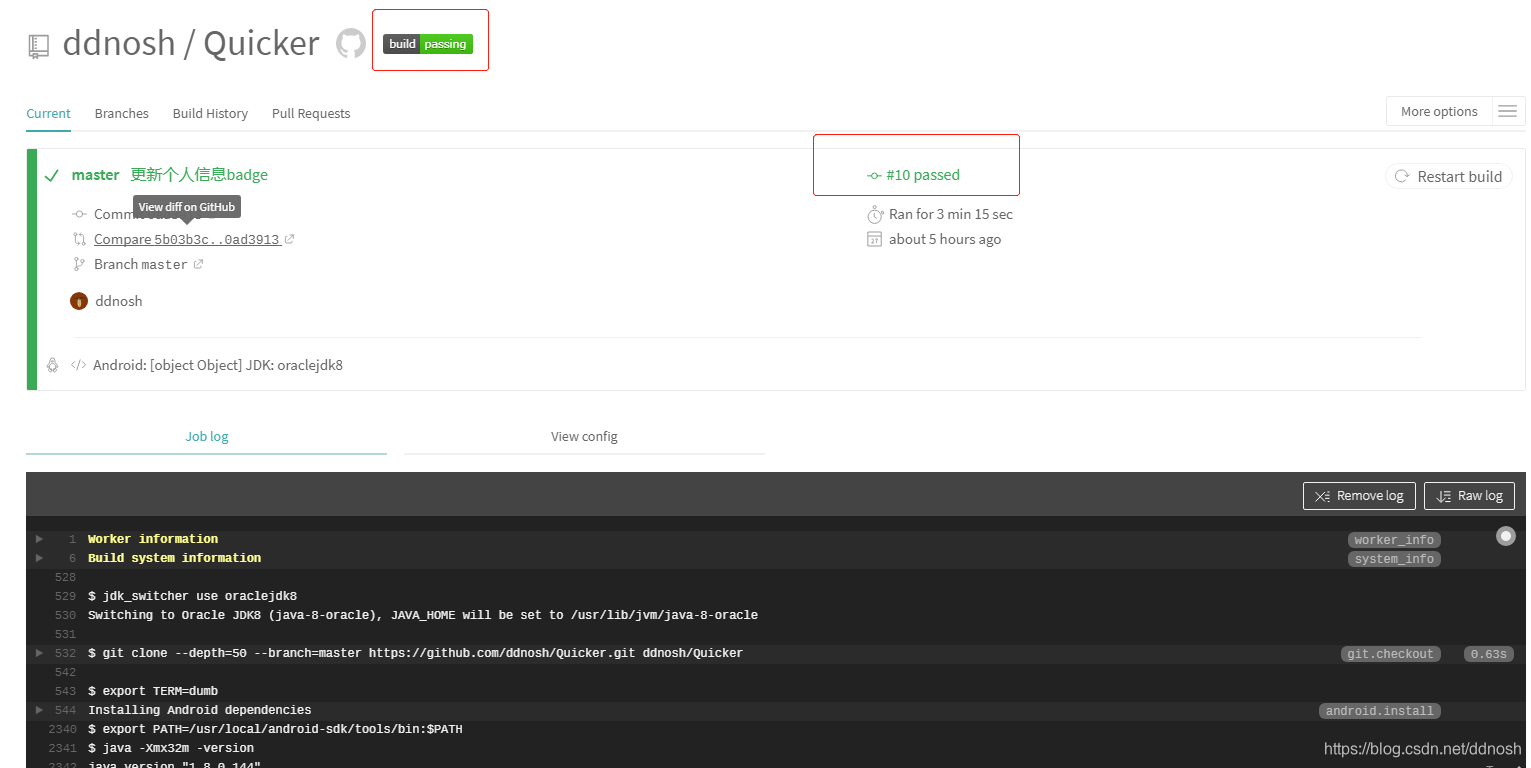Screen dimensions: 1531x768
Task: Click the Remove log button
Action: coord(1359,495)
